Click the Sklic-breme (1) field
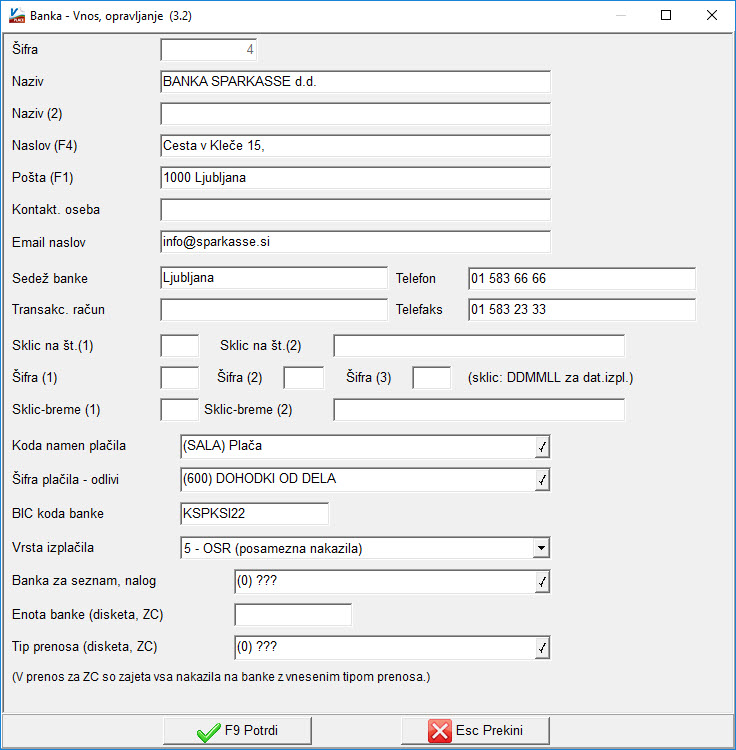Viewport: 736px width, 750px height. point(179,409)
